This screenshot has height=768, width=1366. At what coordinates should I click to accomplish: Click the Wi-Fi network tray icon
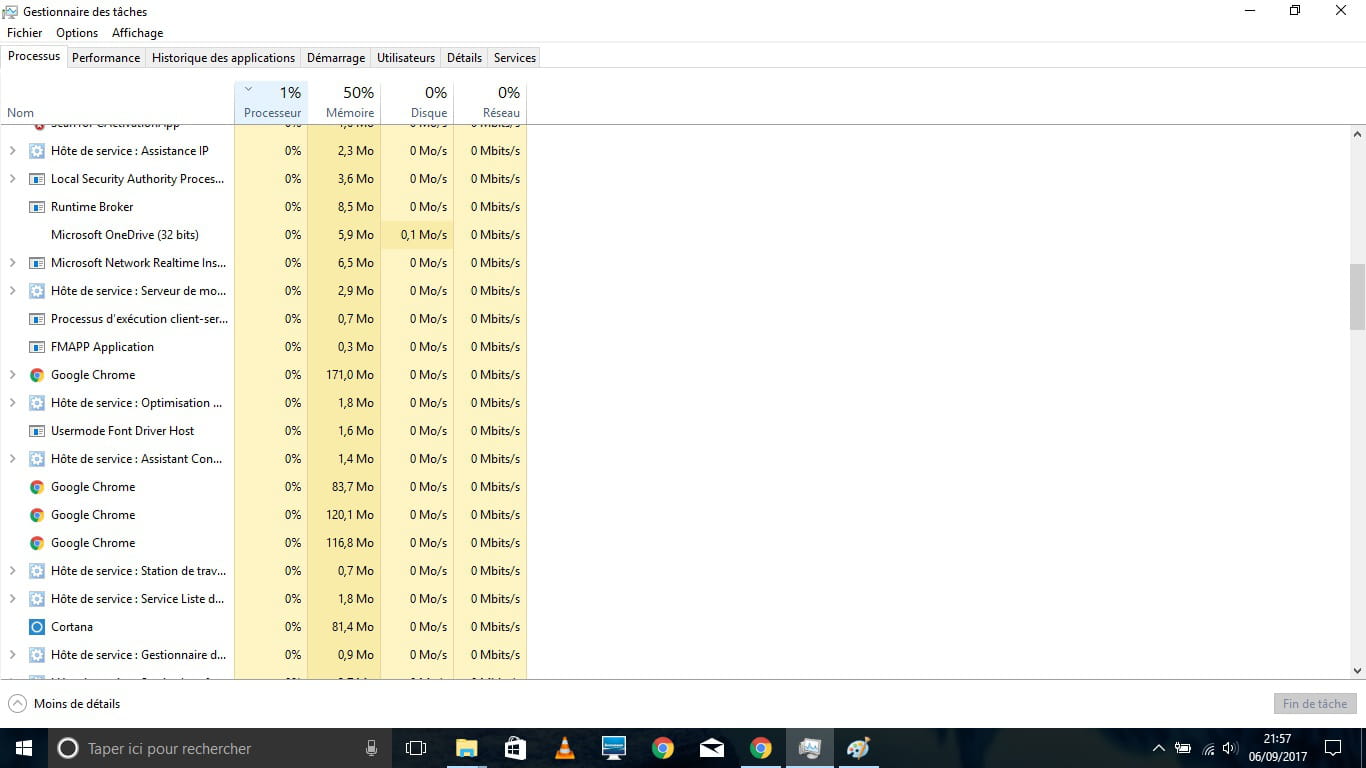pyautogui.click(x=1208, y=748)
